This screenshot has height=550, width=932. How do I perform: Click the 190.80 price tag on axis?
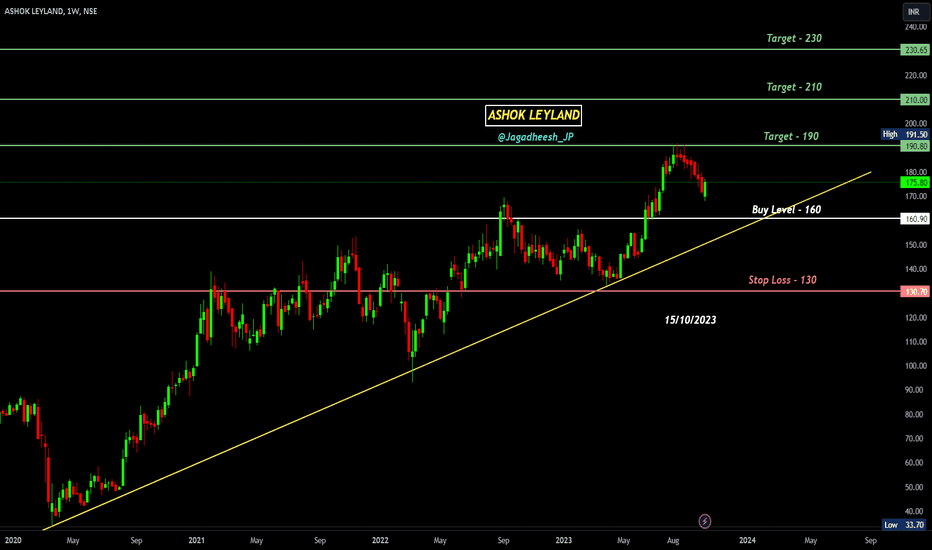(915, 146)
